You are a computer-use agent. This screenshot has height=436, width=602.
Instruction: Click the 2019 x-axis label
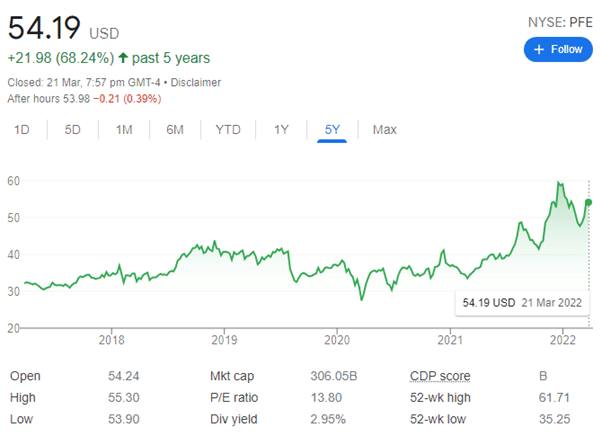[x=224, y=340]
